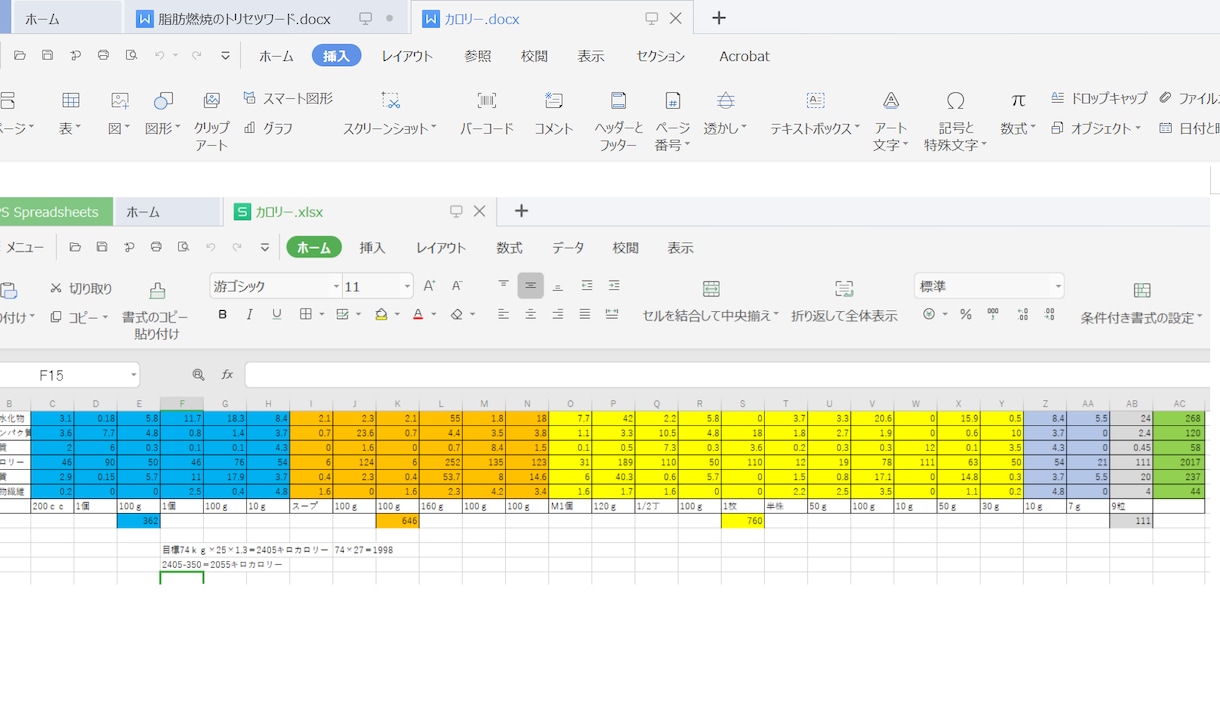This screenshot has height=713, width=1220.
Task: Open Writer Acrobat tab
Action: (x=744, y=56)
